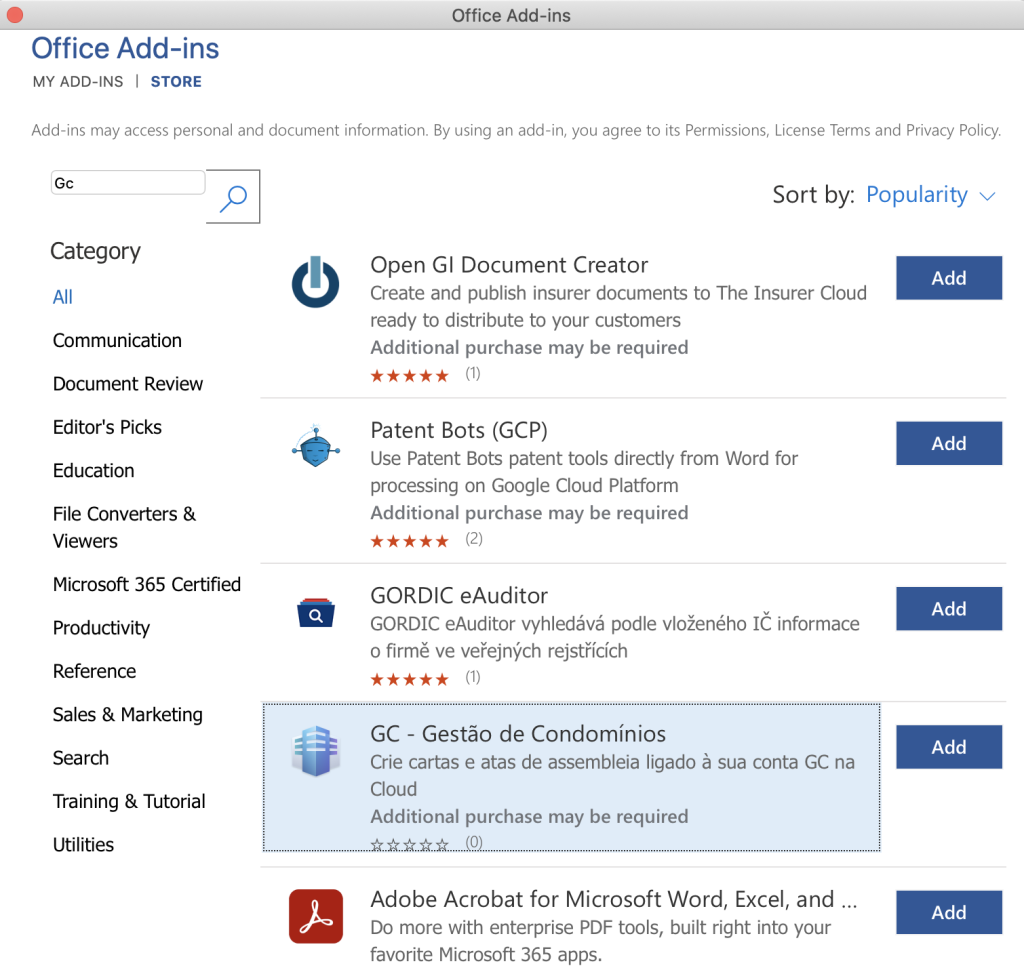Screen dimensions: 1024x972
Task: Filter by Sales & Marketing category
Action: pos(128,715)
